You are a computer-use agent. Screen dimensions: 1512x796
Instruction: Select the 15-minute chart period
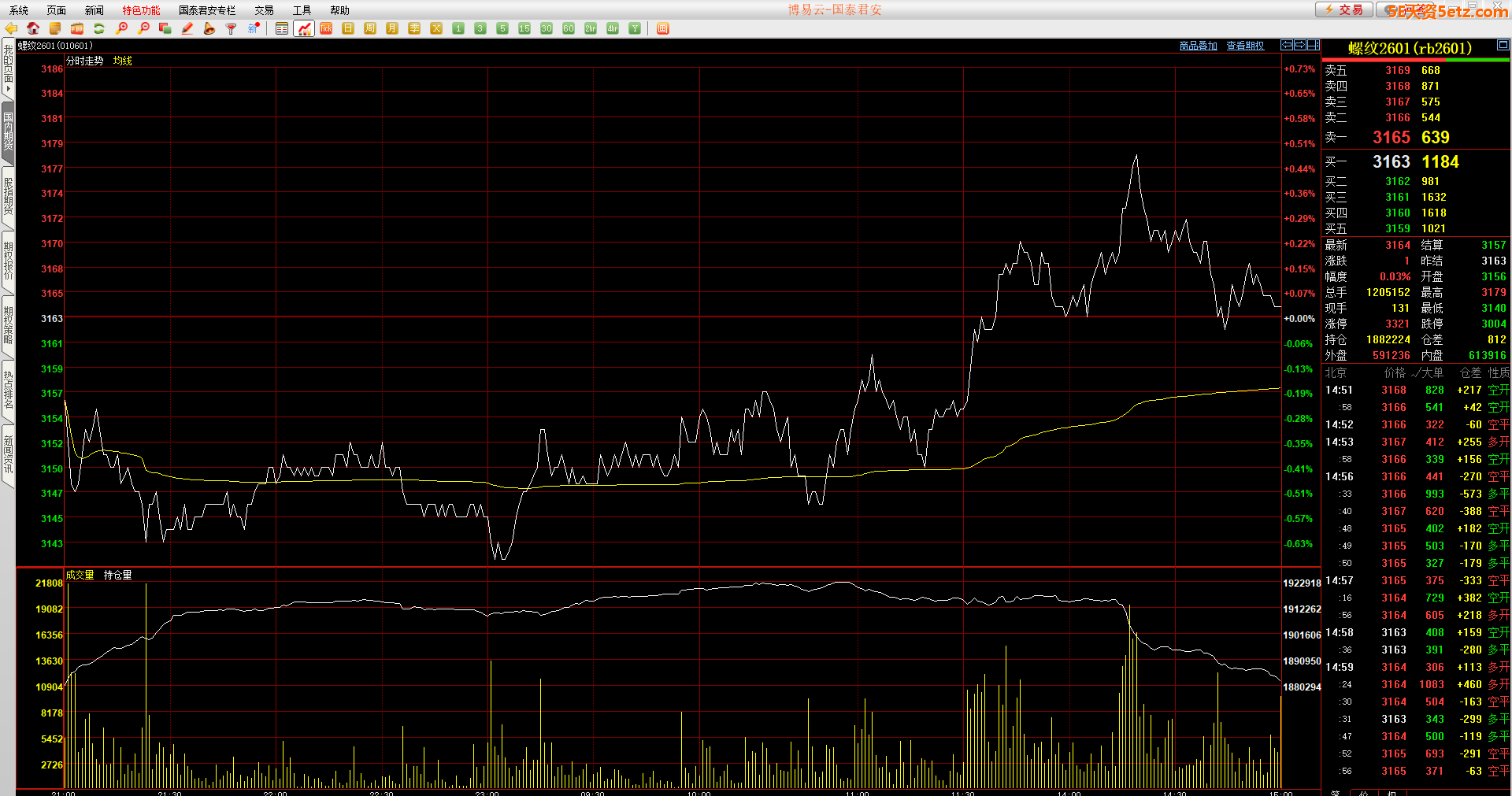click(524, 28)
